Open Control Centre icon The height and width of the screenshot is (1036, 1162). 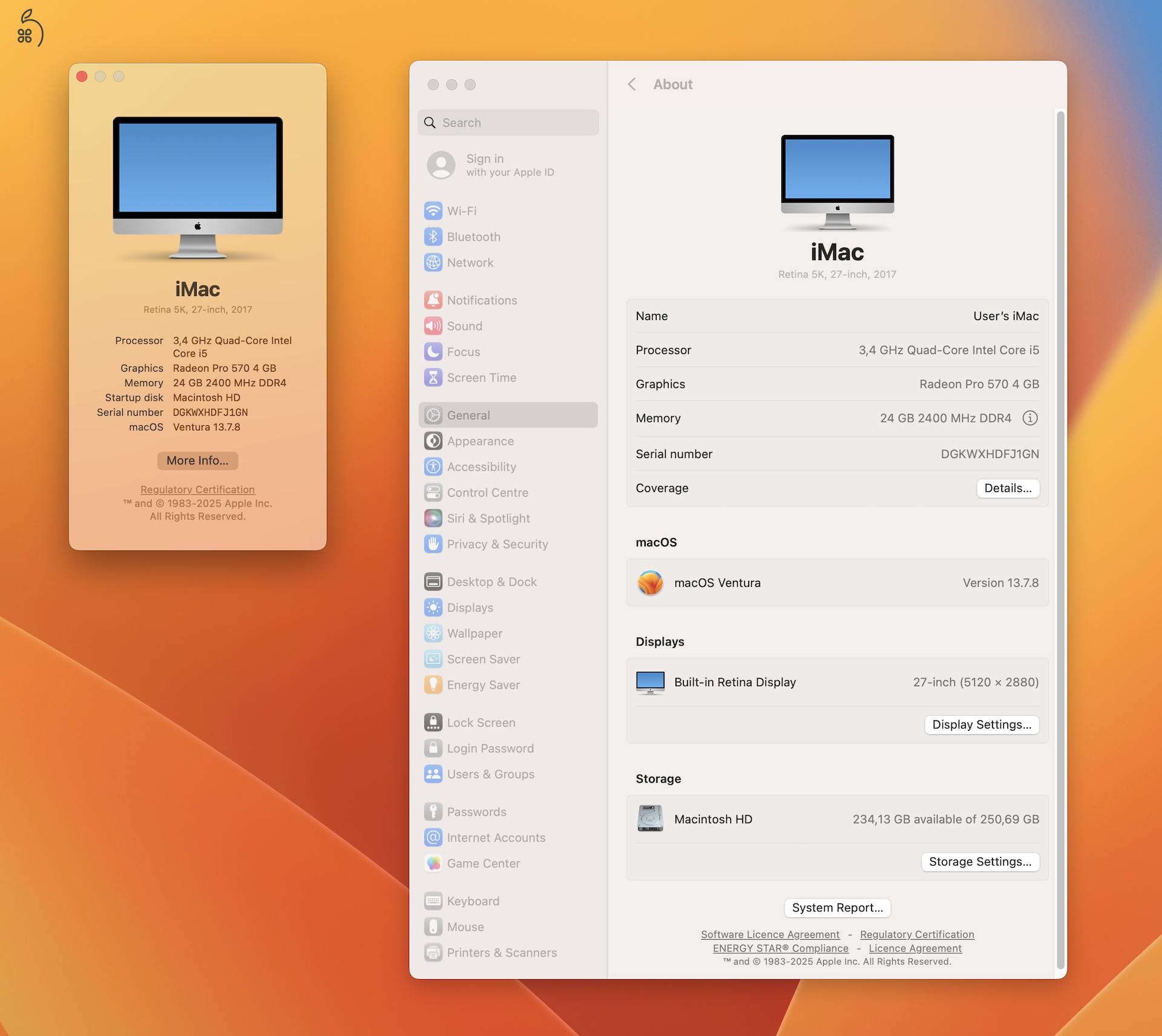point(433,493)
